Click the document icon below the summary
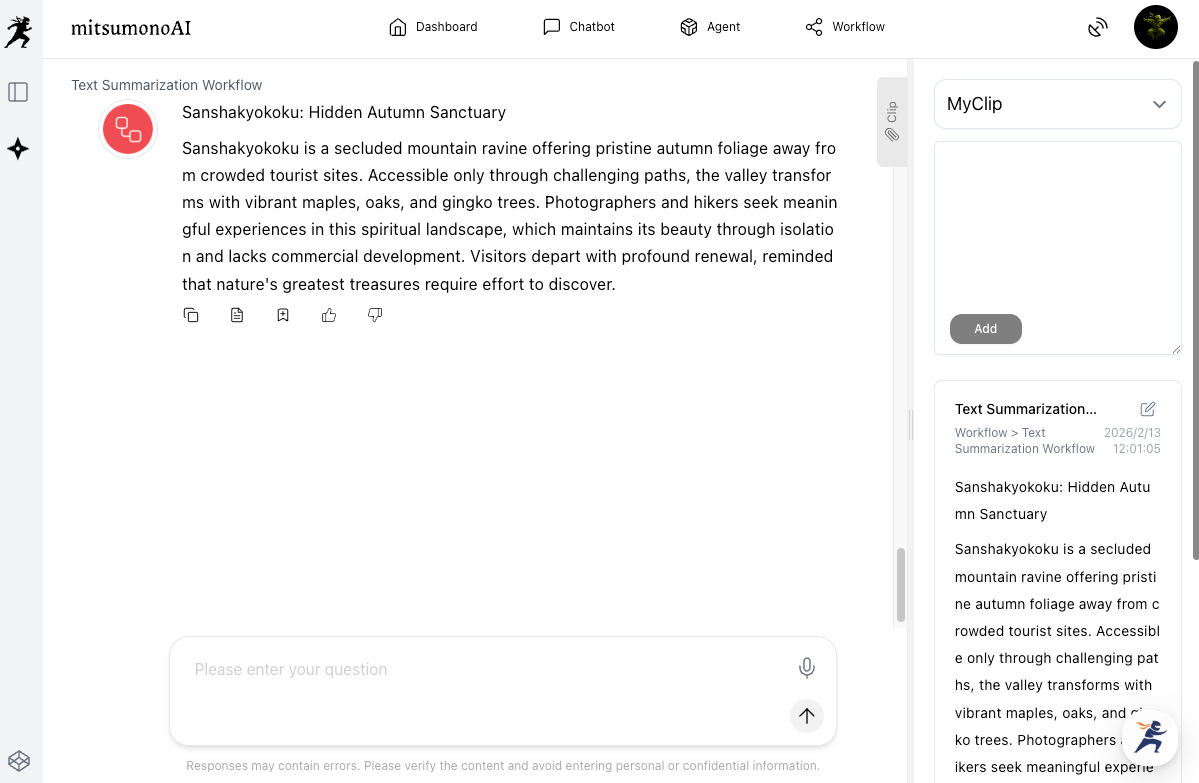This screenshot has width=1199, height=783. tap(237, 315)
